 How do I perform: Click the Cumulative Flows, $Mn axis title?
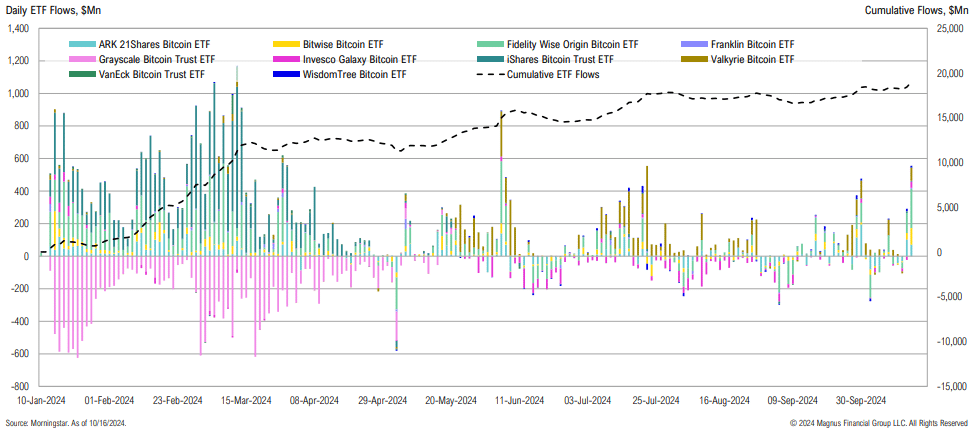click(918, 9)
